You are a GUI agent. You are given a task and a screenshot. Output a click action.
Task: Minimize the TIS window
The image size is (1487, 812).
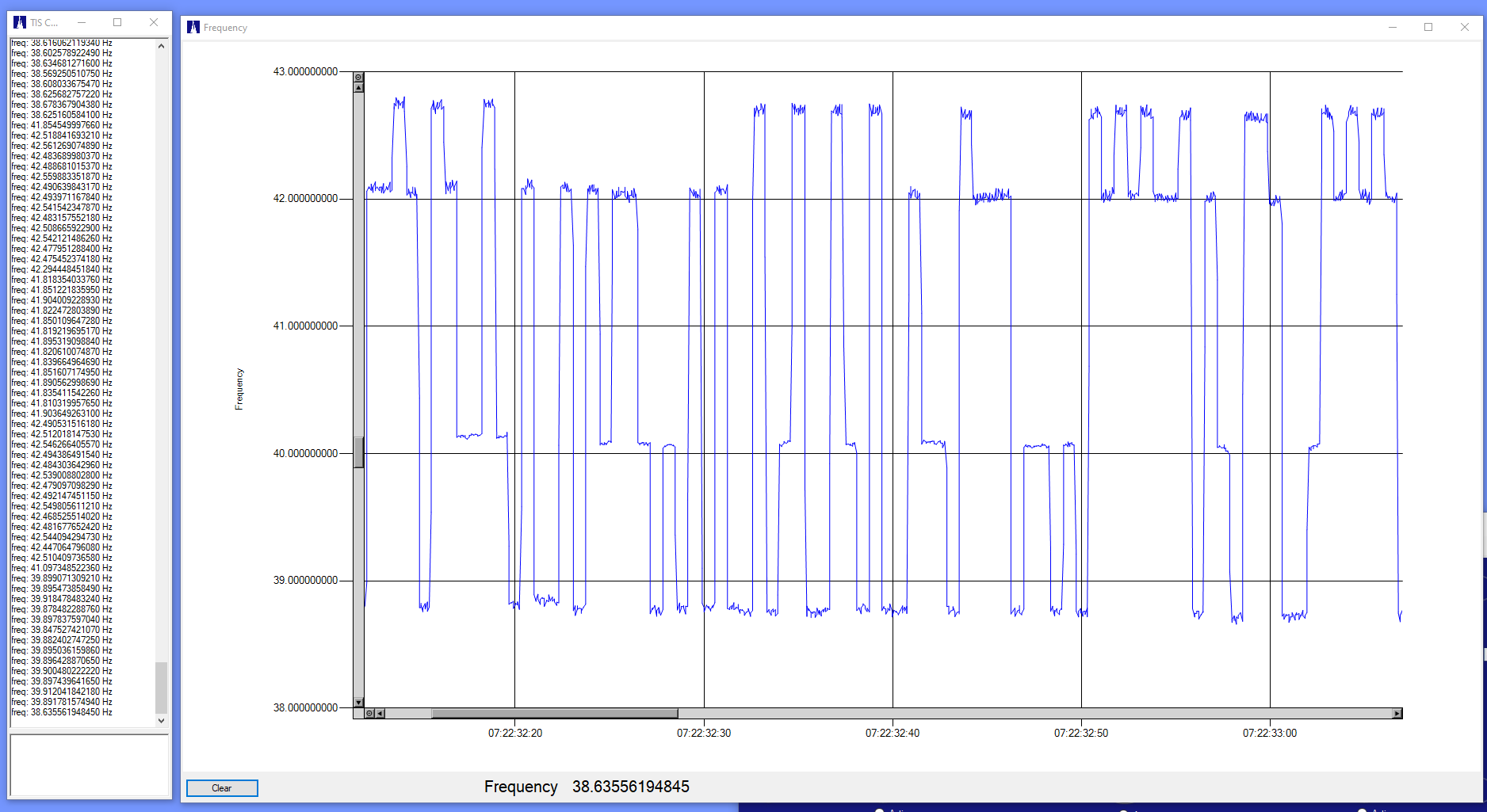point(82,22)
